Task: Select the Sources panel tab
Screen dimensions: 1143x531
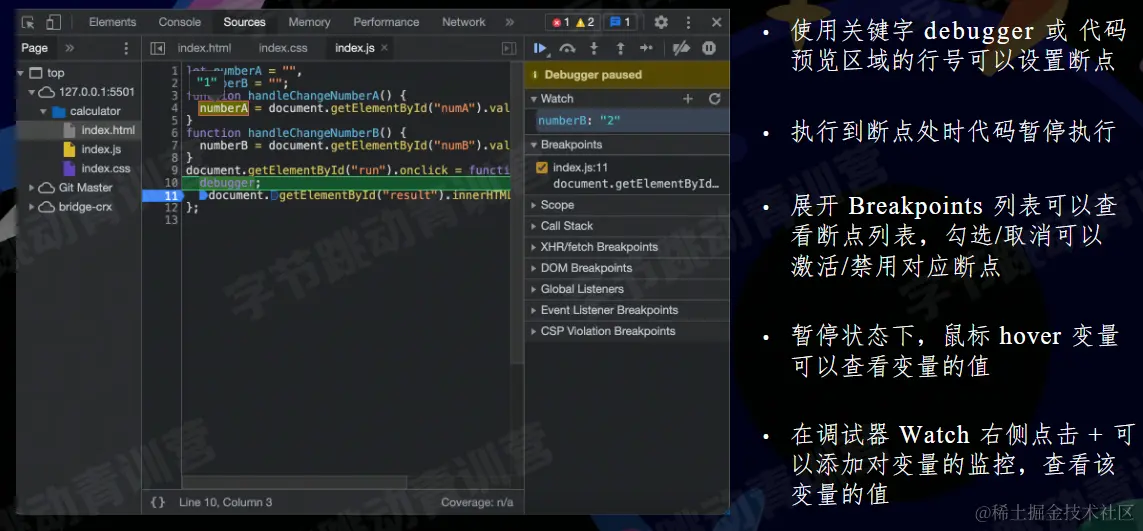Action: 244,22
